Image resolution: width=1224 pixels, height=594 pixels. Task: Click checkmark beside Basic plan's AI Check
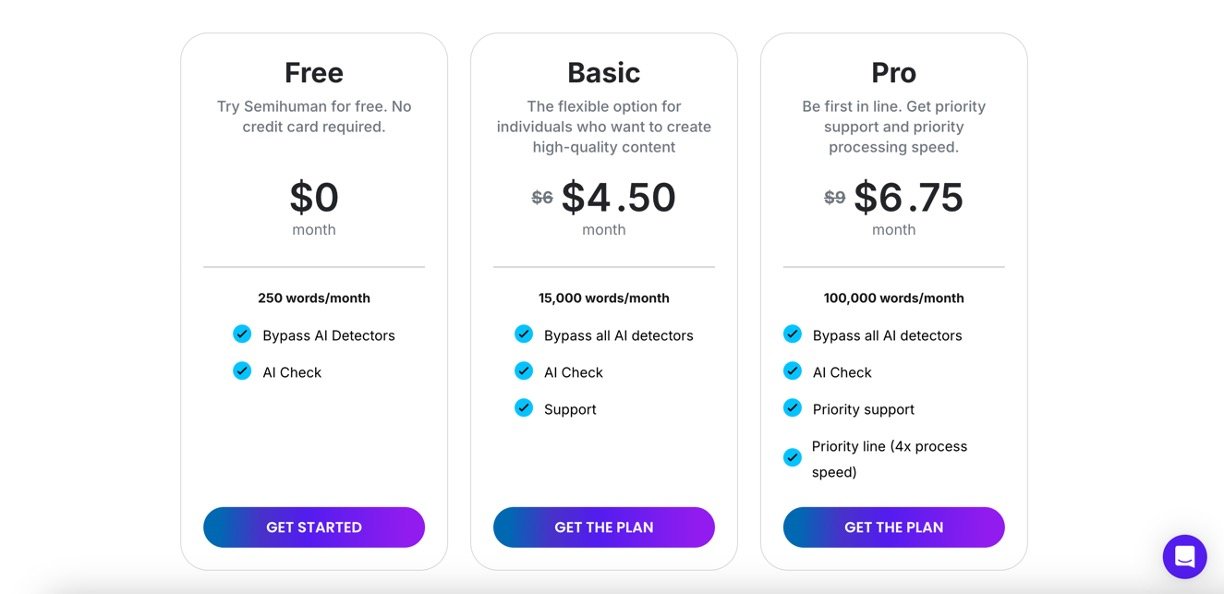pyautogui.click(x=524, y=371)
